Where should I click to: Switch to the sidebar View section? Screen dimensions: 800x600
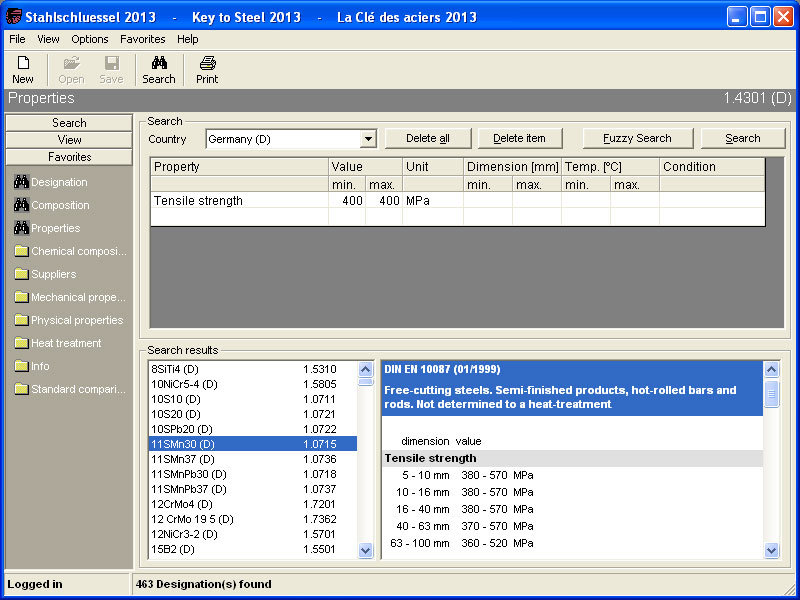pyautogui.click(x=69, y=140)
